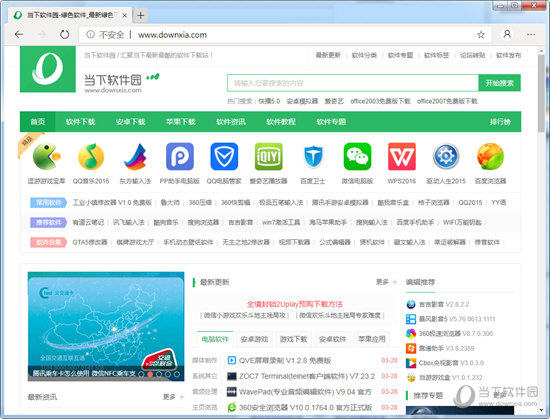550x419 pixels.
Task: Open the 软件教程 navigation item
Action: [x=281, y=122]
